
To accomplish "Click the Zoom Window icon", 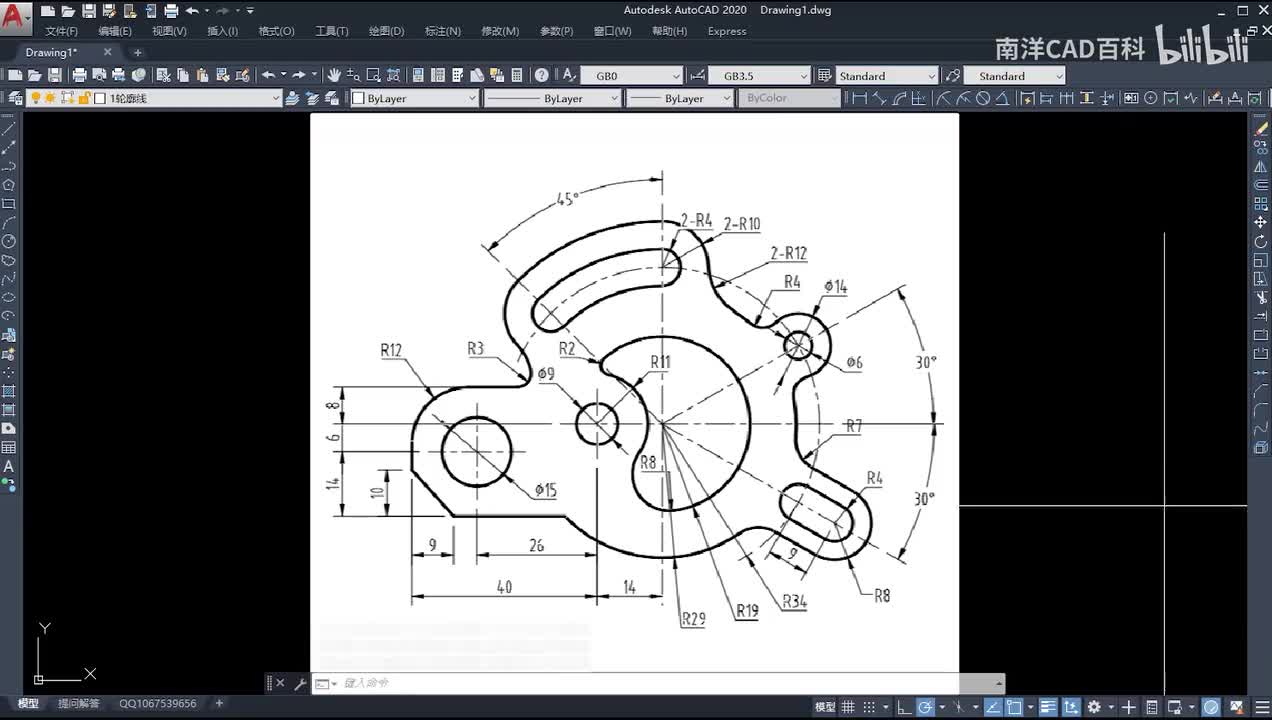I will (373, 75).
